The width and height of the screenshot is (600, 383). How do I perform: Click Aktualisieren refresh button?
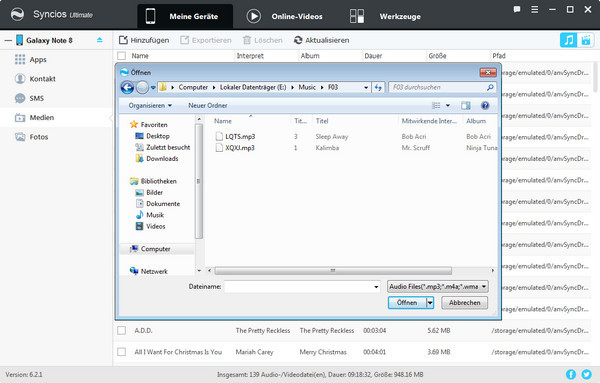click(x=321, y=40)
